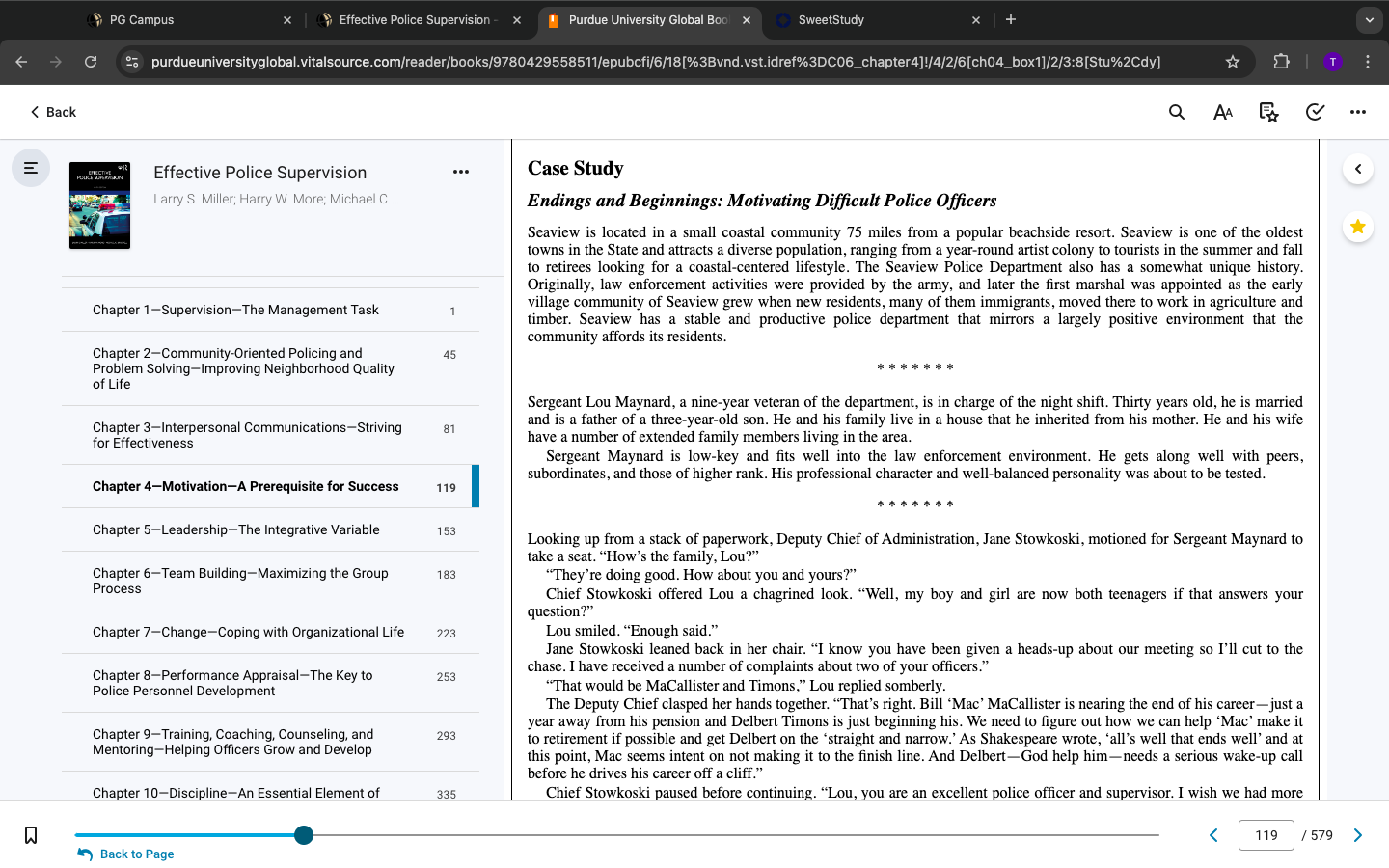Click the mark-as-read checkmark icon
This screenshot has width=1389, height=868.
click(1314, 112)
